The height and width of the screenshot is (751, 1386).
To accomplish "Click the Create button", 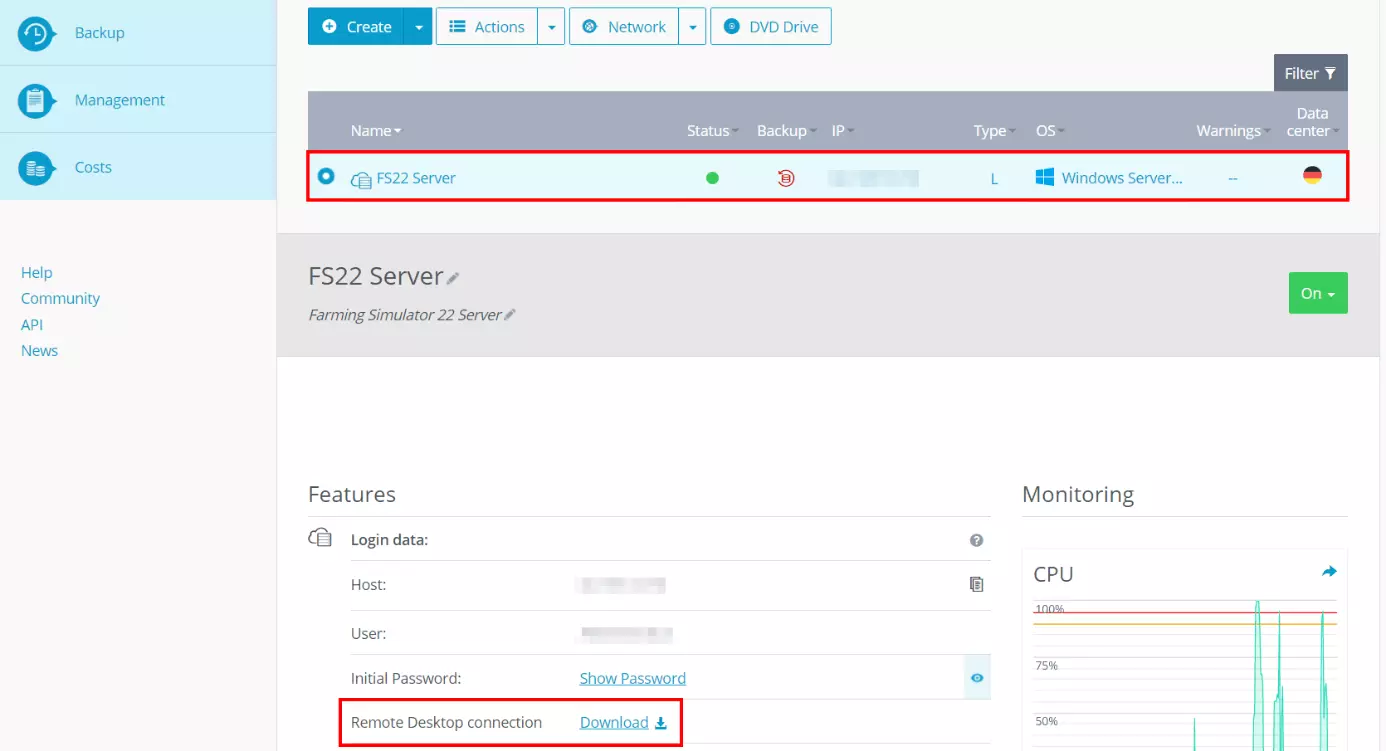I will click(x=356, y=27).
